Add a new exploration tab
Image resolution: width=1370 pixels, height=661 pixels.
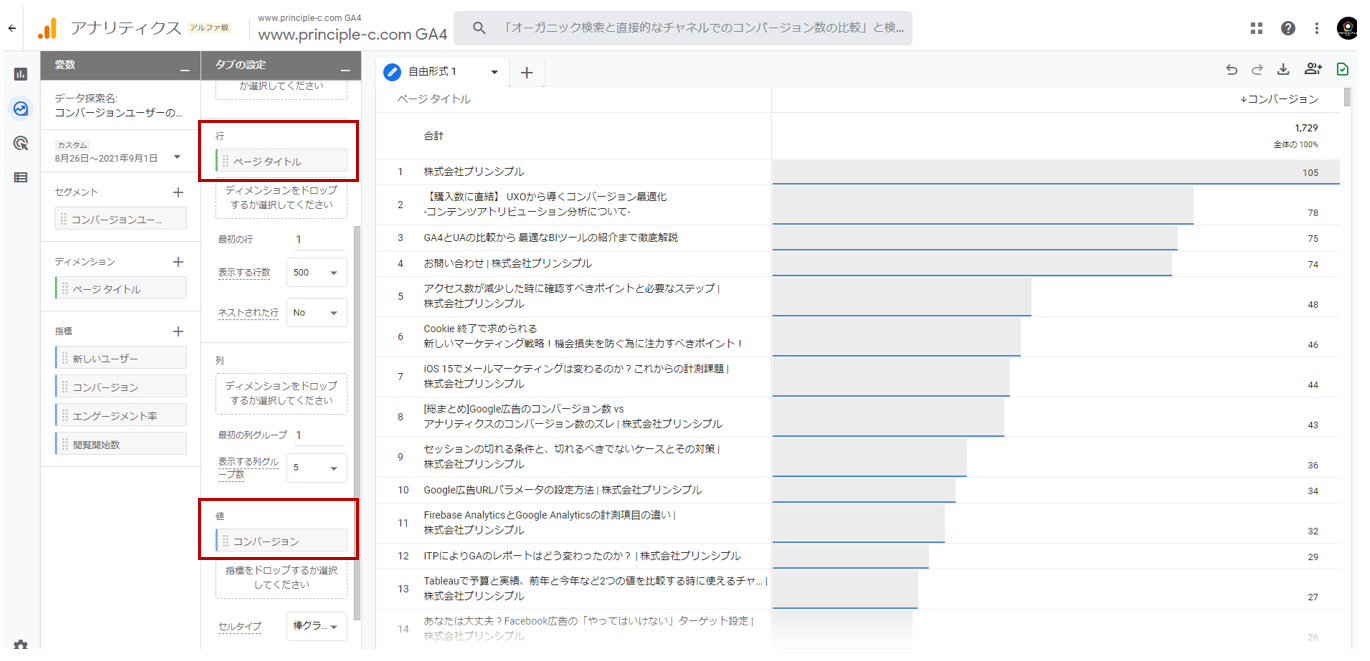(527, 72)
